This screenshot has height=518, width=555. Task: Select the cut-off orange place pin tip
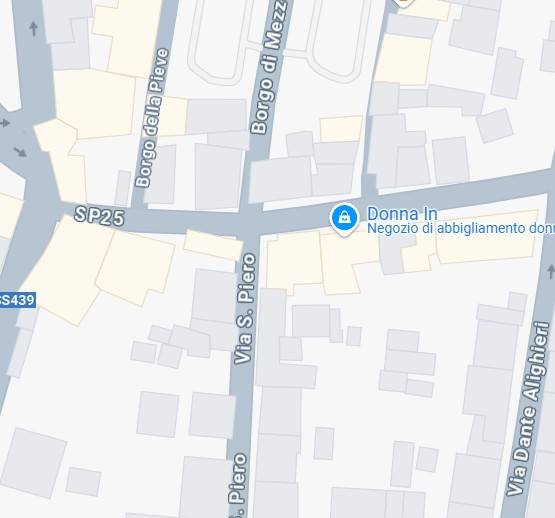pyautogui.click(x=404, y=4)
